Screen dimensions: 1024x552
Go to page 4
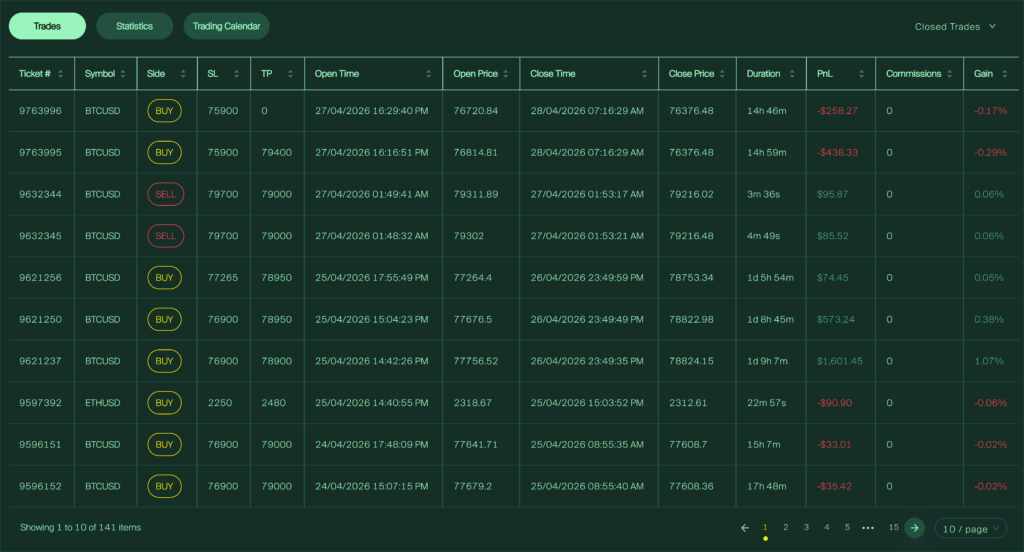tap(827, 527)
